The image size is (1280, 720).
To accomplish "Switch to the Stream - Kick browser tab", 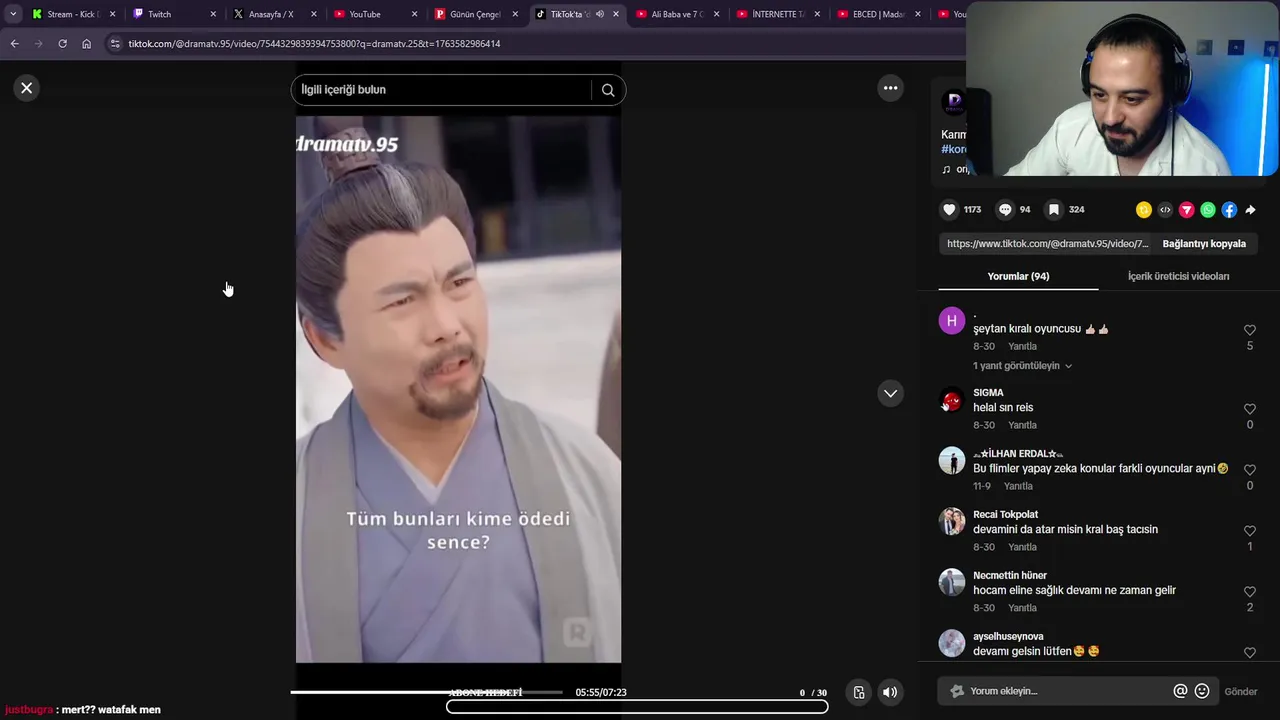I will 73,14.
